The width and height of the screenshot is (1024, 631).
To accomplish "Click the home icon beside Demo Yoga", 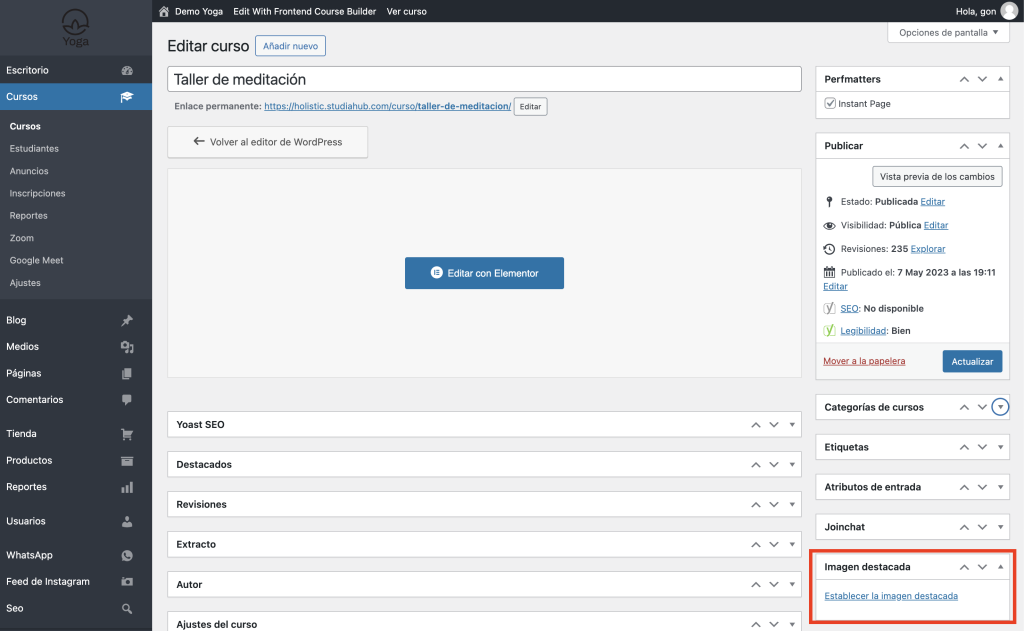I will pyautogui.click(x=164, y=11).
